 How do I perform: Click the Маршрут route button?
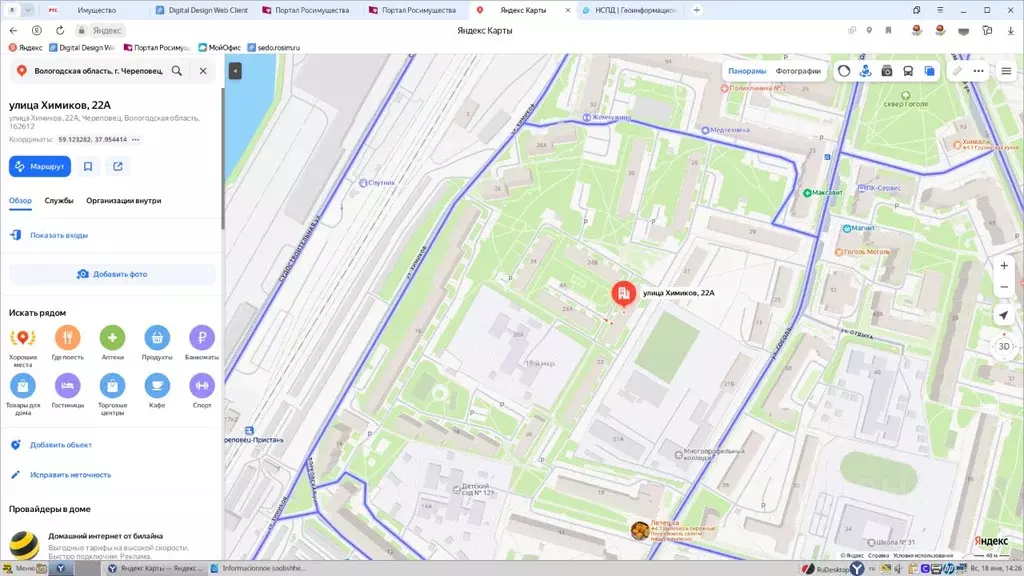40,166
